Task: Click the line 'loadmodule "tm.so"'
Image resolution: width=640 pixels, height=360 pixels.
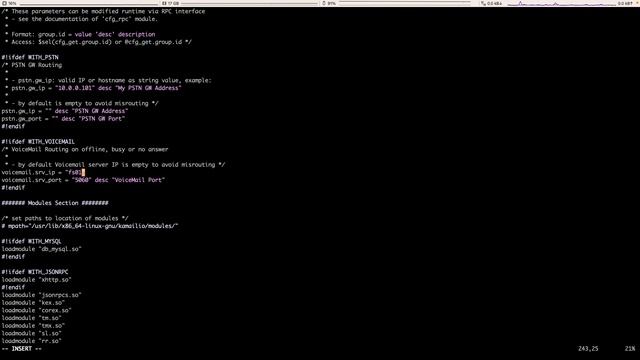Action: click(31, 318)
